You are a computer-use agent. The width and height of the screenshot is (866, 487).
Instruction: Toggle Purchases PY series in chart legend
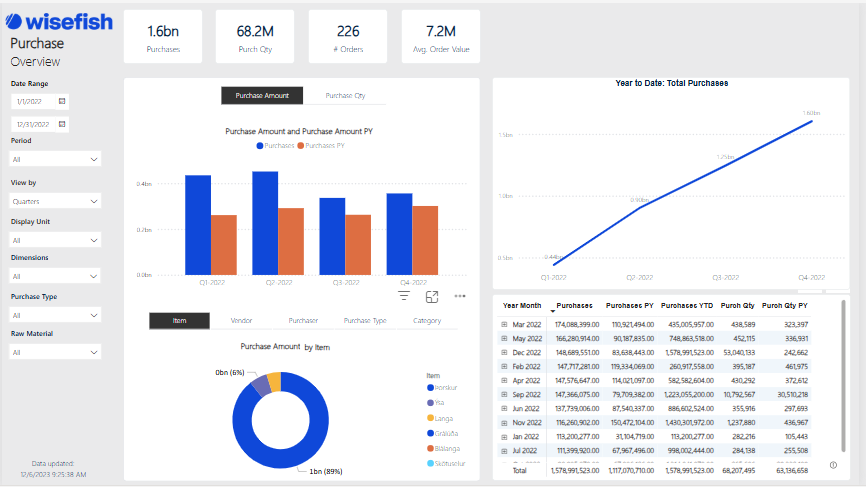tap(321, 145)
